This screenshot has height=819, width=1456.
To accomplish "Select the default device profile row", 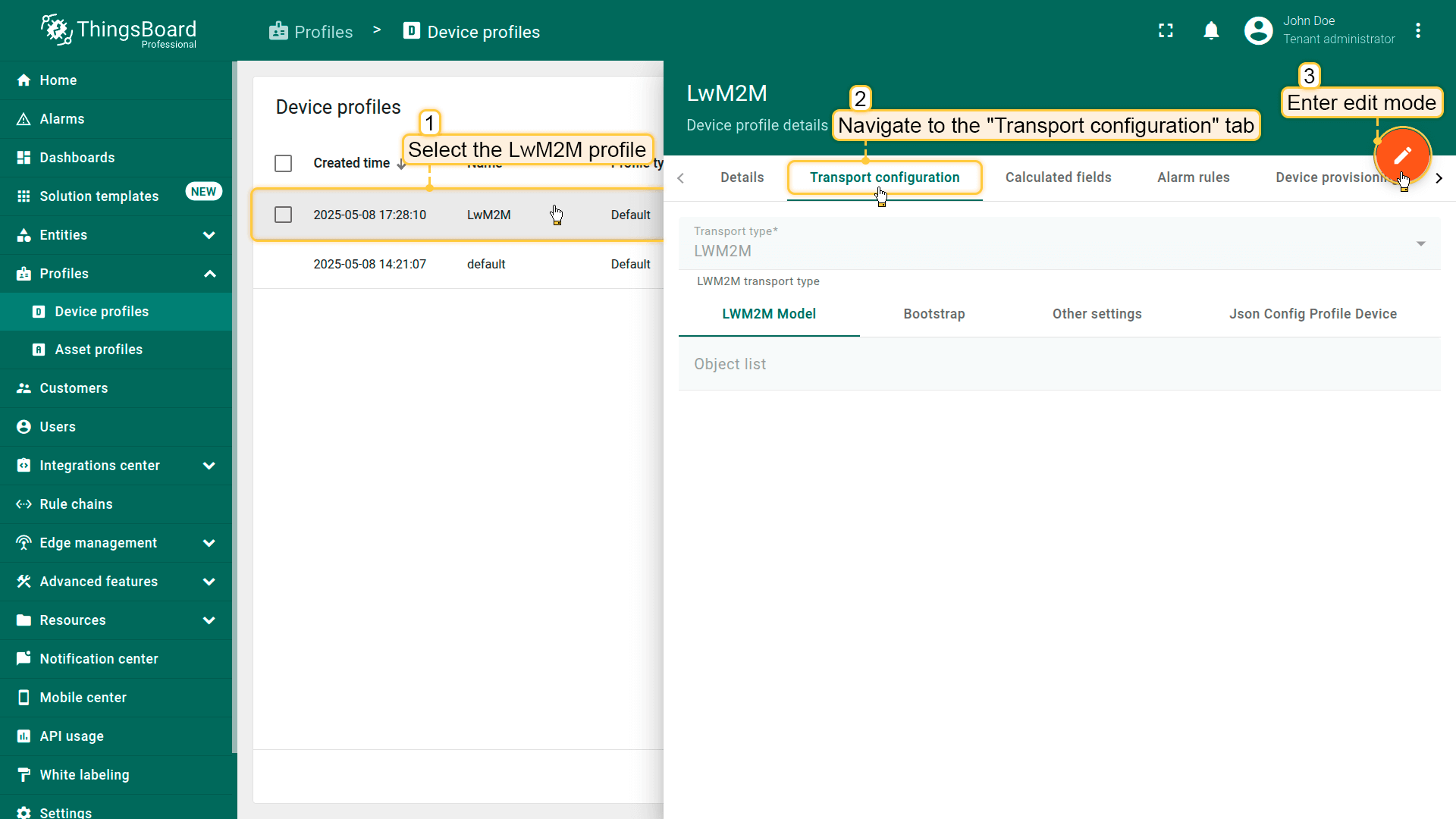I will pos(485,264).
